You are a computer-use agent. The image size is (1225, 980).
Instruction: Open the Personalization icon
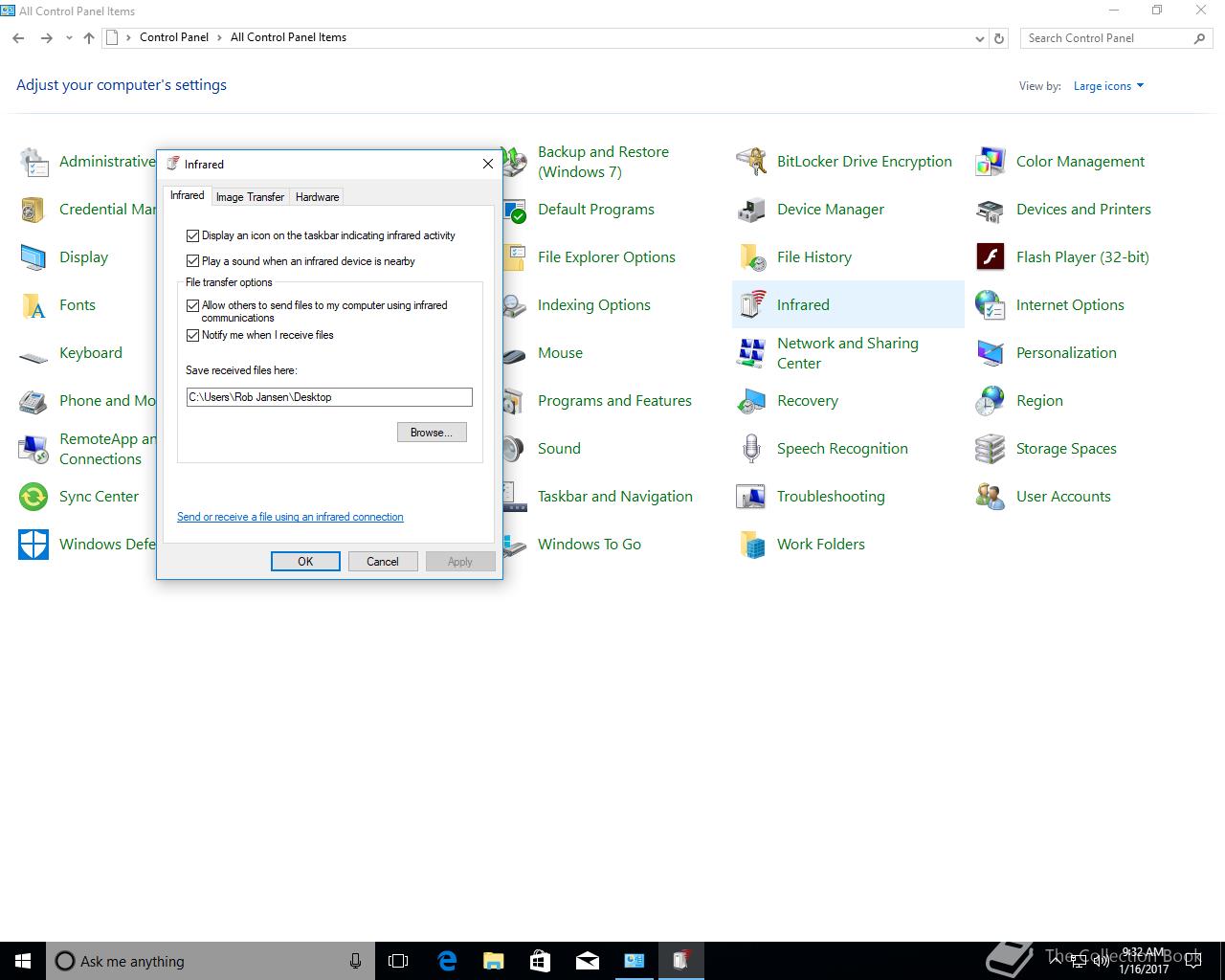[991, 353]
